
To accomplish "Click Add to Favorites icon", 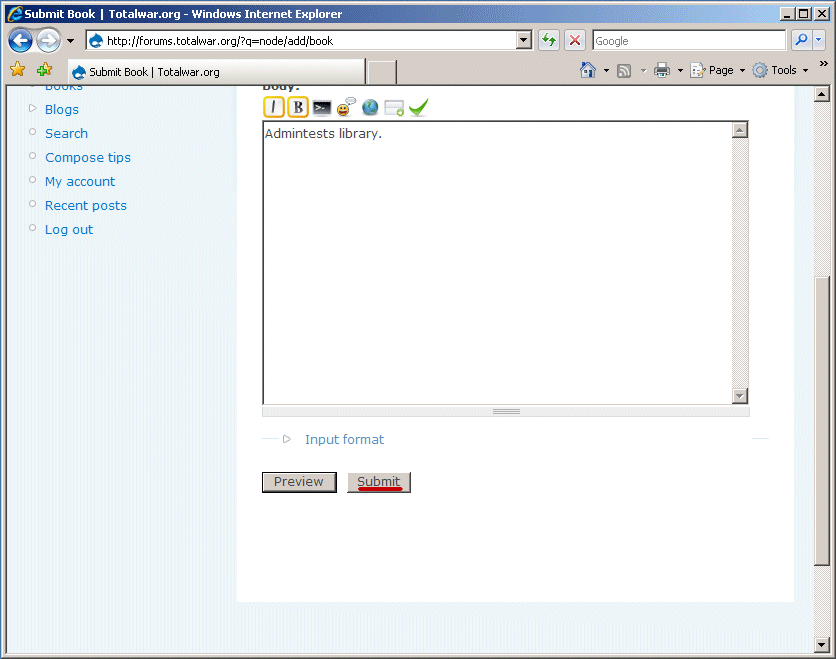I will 44,69.
